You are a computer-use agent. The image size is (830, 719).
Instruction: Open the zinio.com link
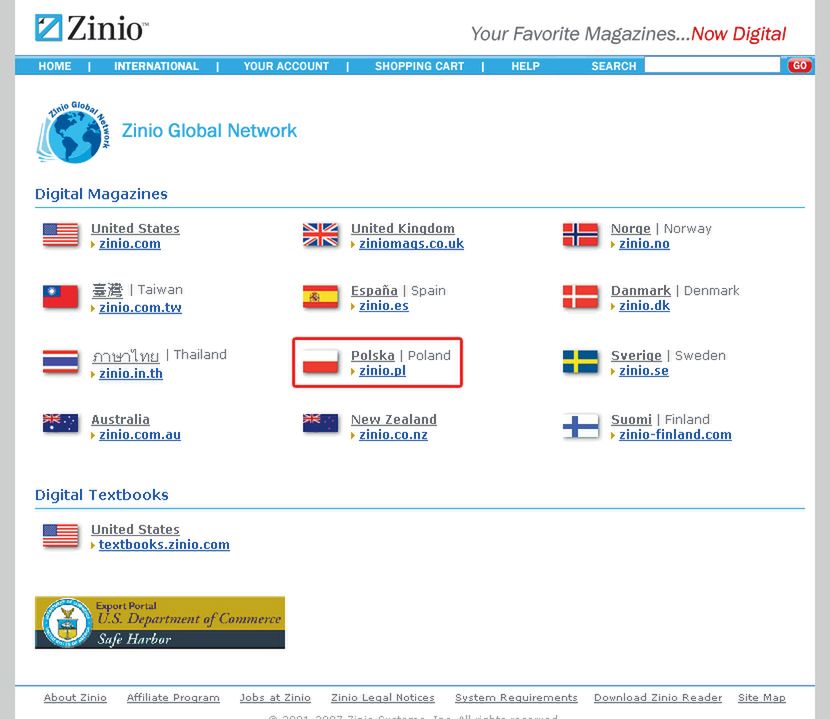[130, 244]
